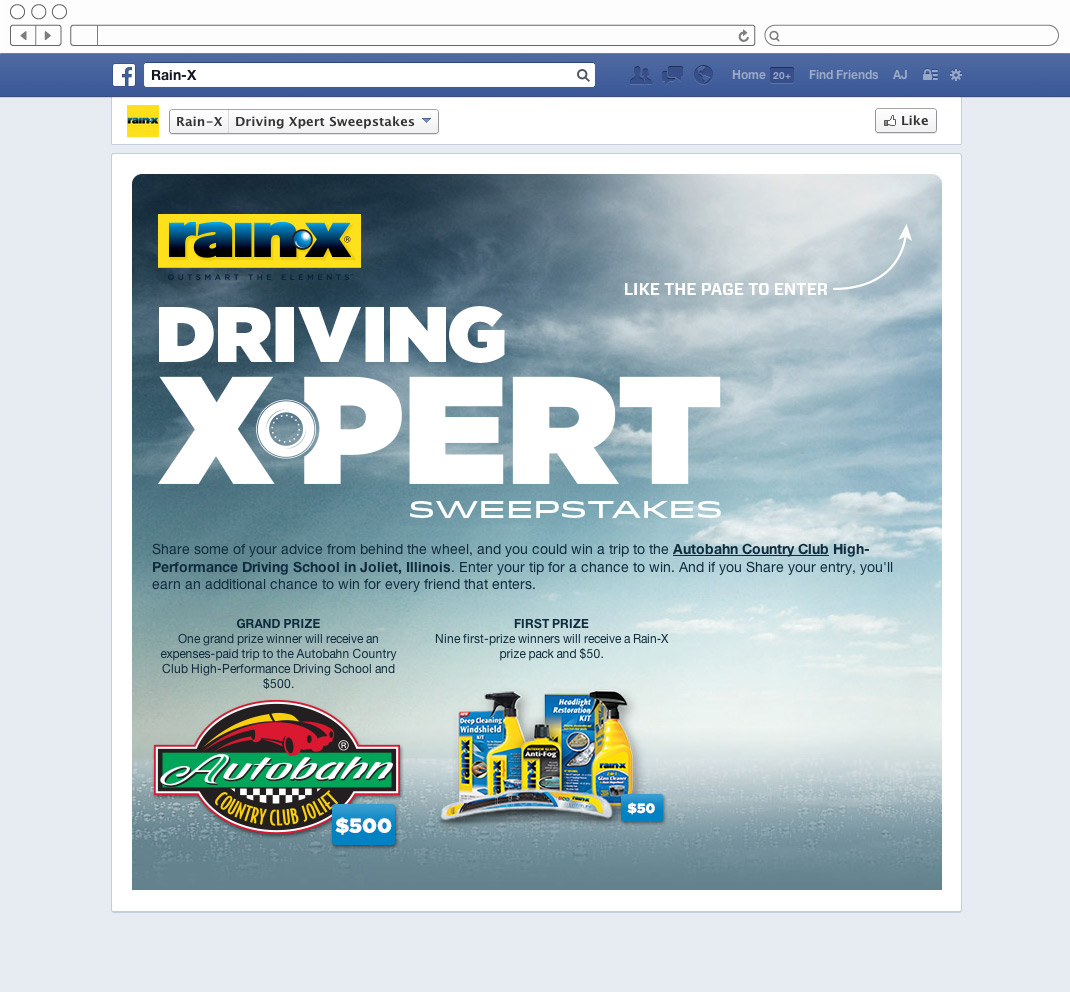Click the search magnifier in the search bar
The height and width of the screenshot is (992, 1070).
point(583,74)
